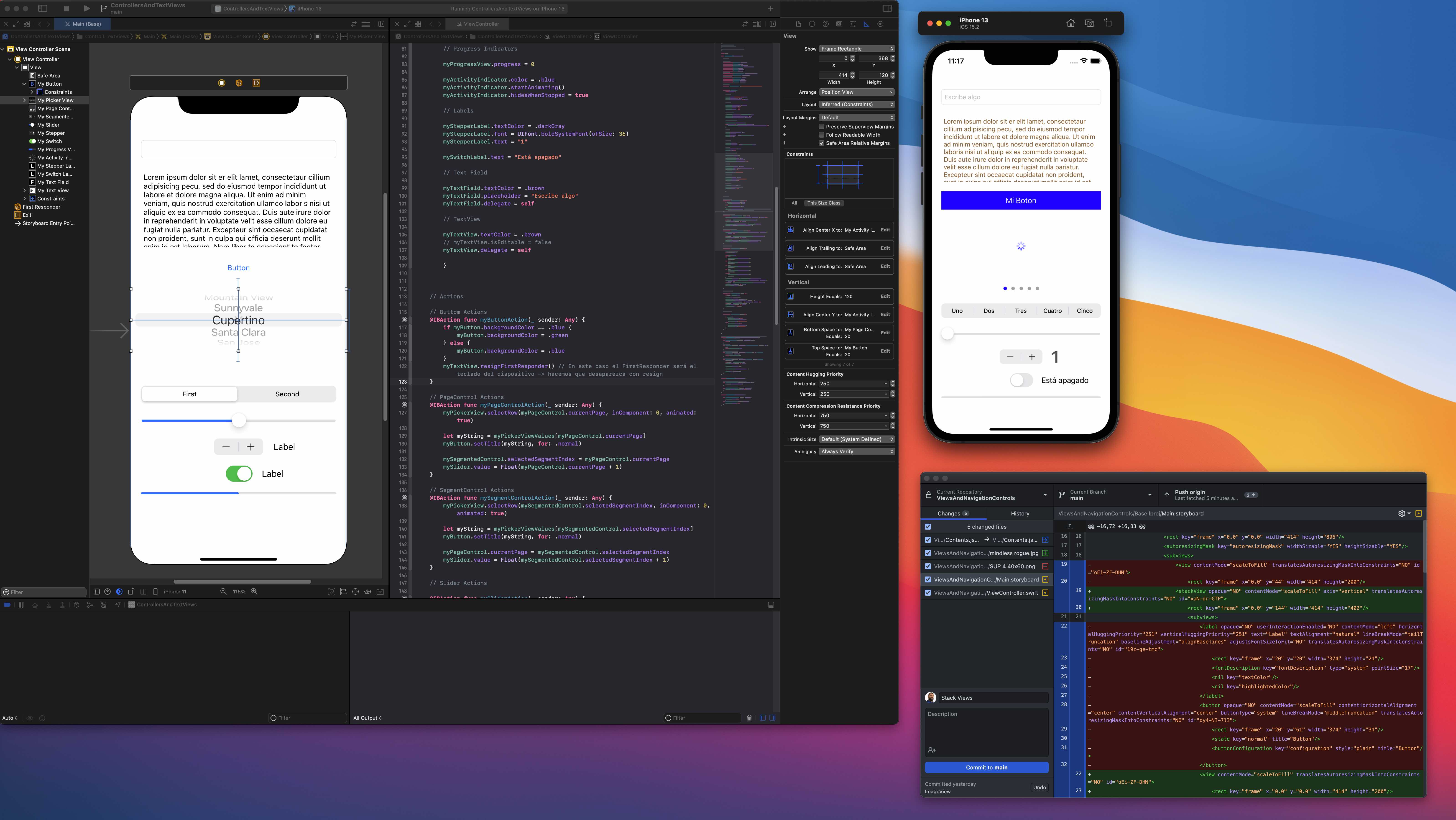Open the Current Branch dropdown in GitHub Desktop
1456x820 pixels.
coord(1105,495)
